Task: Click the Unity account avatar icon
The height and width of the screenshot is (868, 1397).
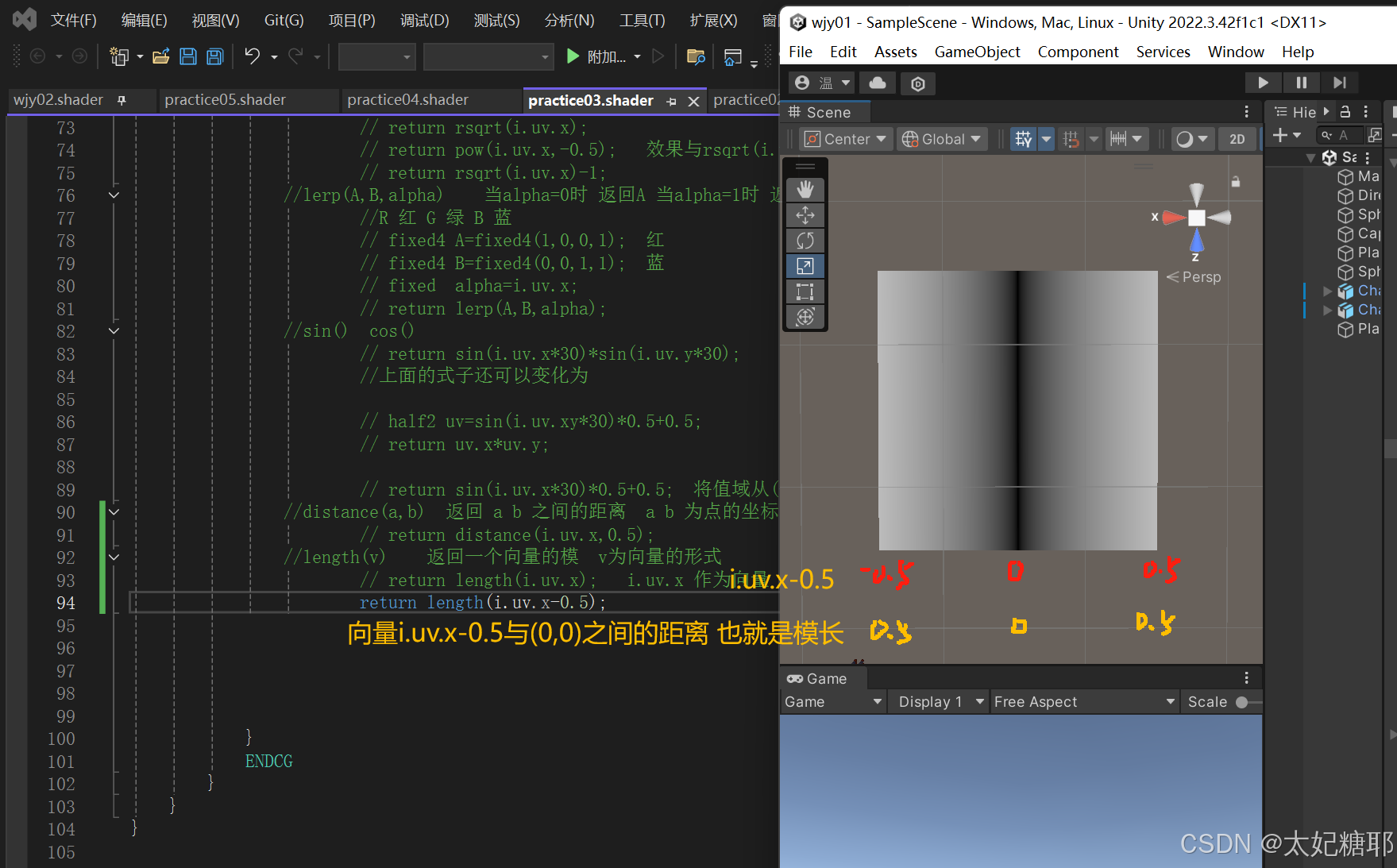Action: pyautogui.click(x=801, y=83)
